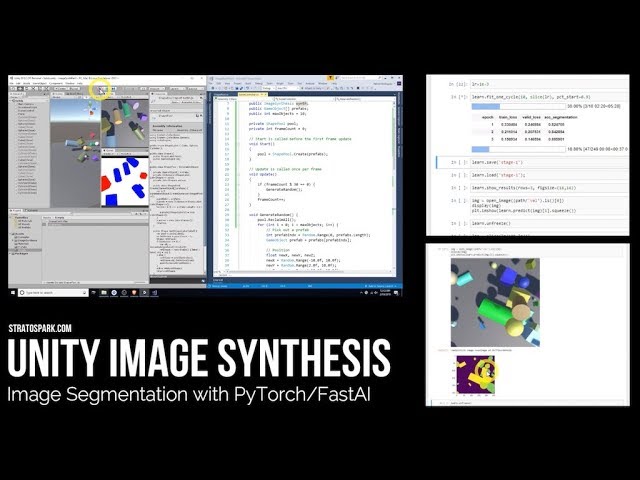Click 'Add to Source Control' in the status bar
This screenshot has width=640, height=480.
pos(380,286)
